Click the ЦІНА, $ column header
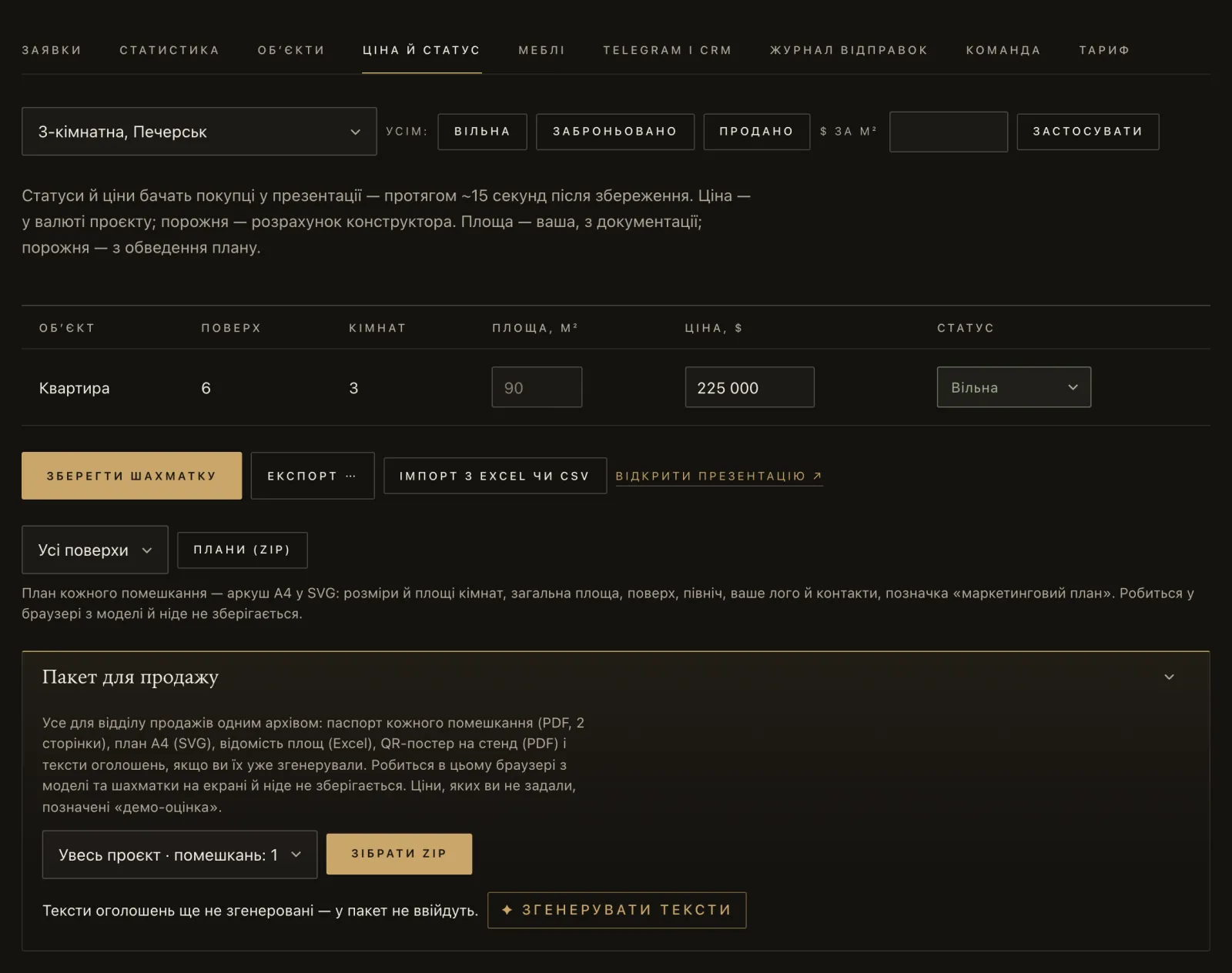This screenshot has height=973, width=1232. coord(714,328)
